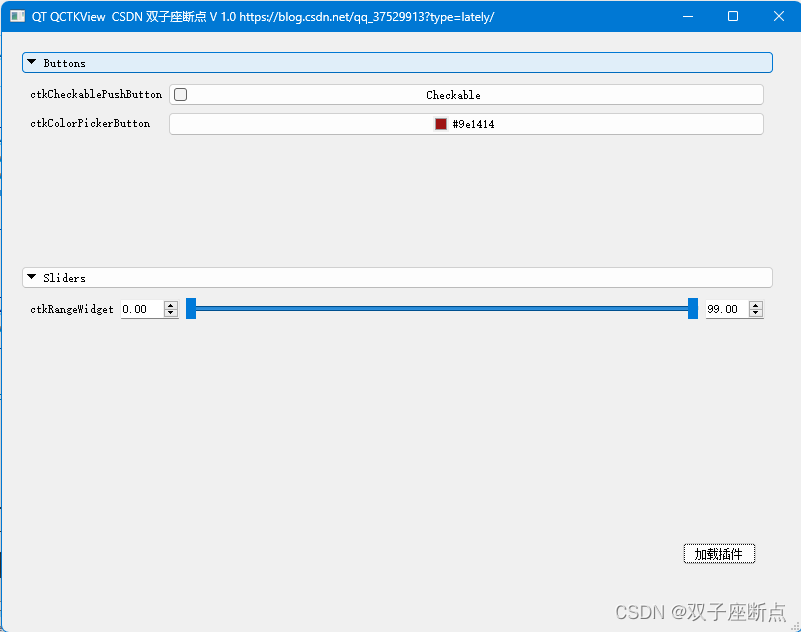Click the up arrow on the 99.00 spinbox

pos(756,304)
